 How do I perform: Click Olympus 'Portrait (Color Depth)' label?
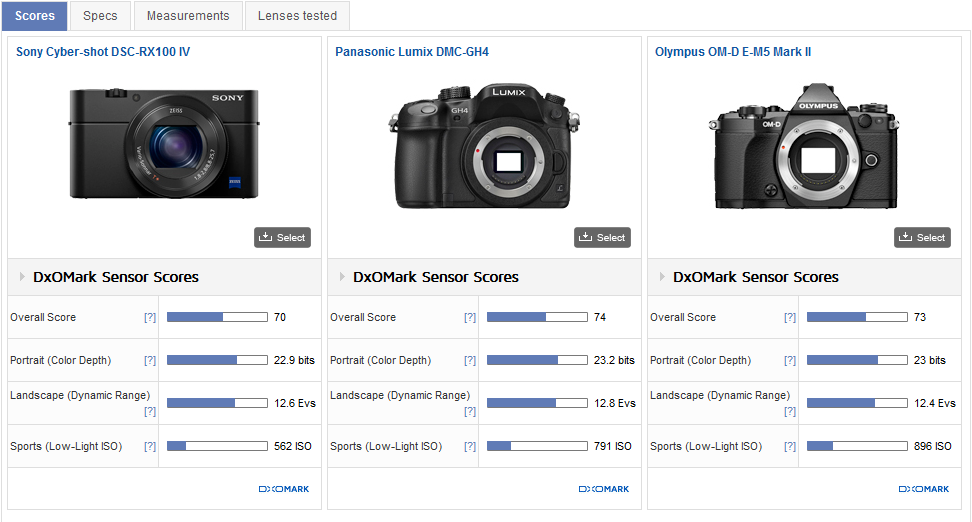700,360
